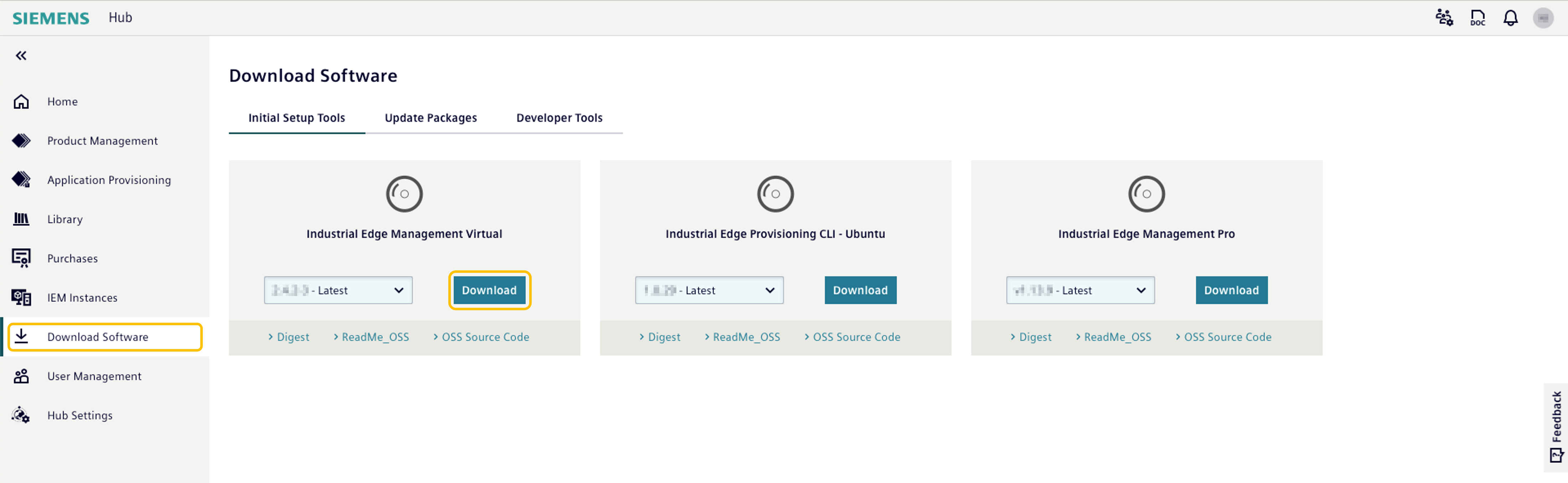Switch to the Update Packages tab
Viewport: 1568px width, 483px height.
point(430,118)
